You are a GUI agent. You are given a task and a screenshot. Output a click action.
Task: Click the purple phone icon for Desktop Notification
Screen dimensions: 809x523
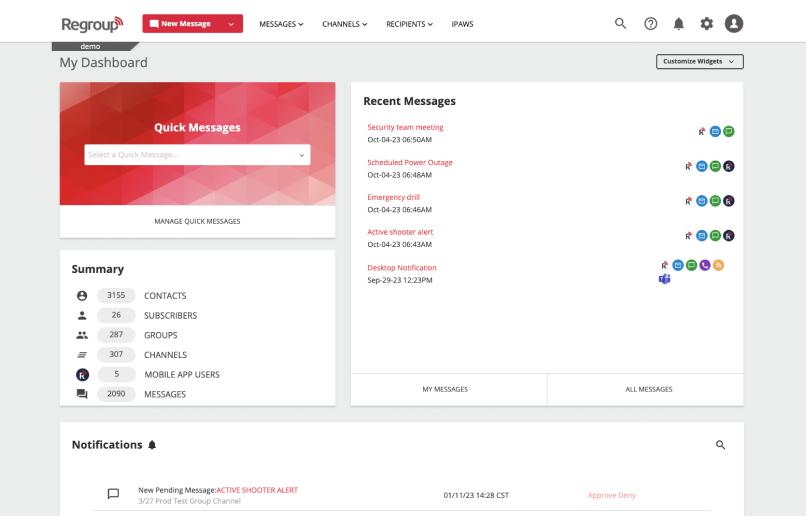click(705, 265)
